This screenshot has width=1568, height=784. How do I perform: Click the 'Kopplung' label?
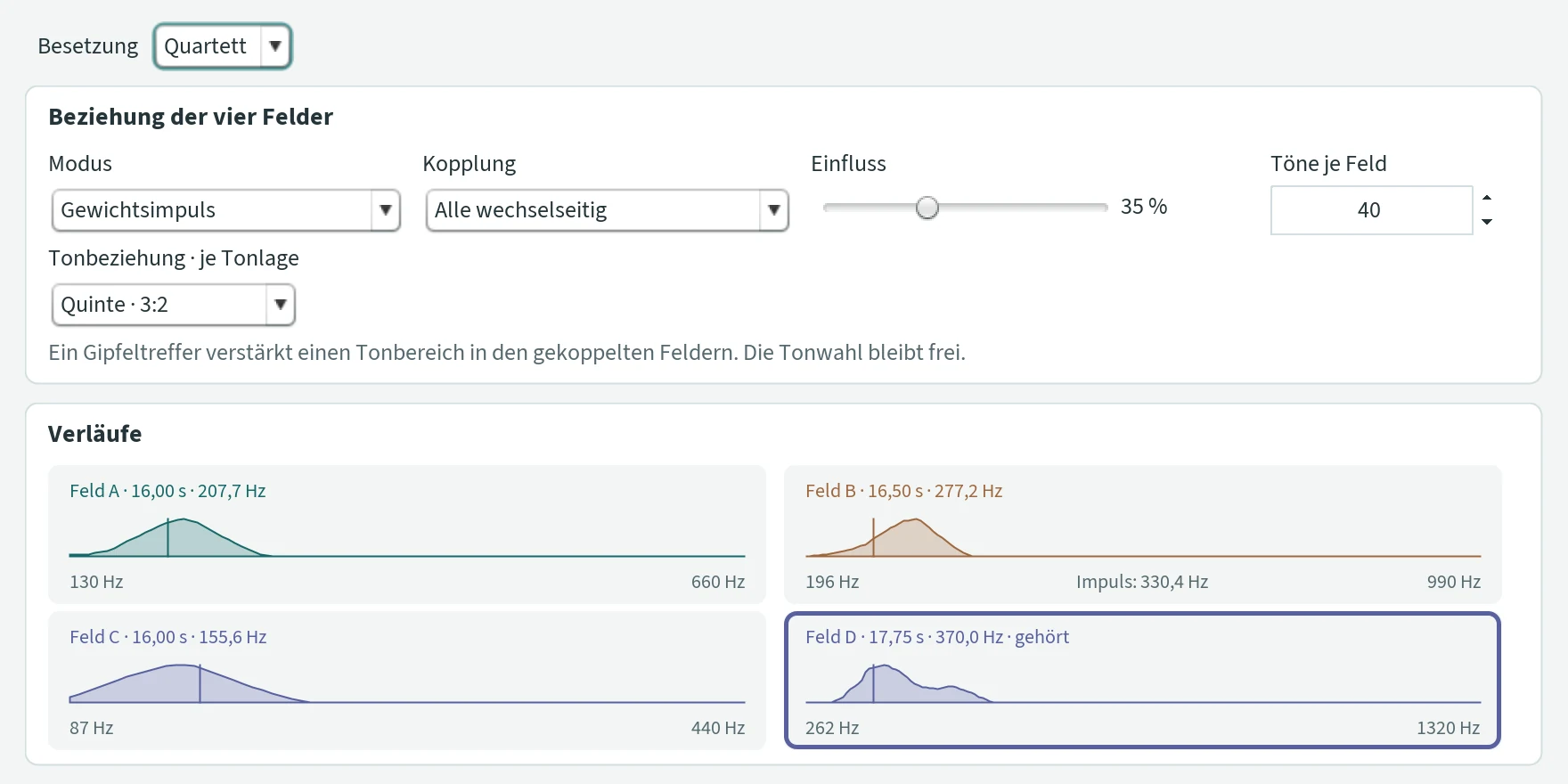click(x=470, y=164)
